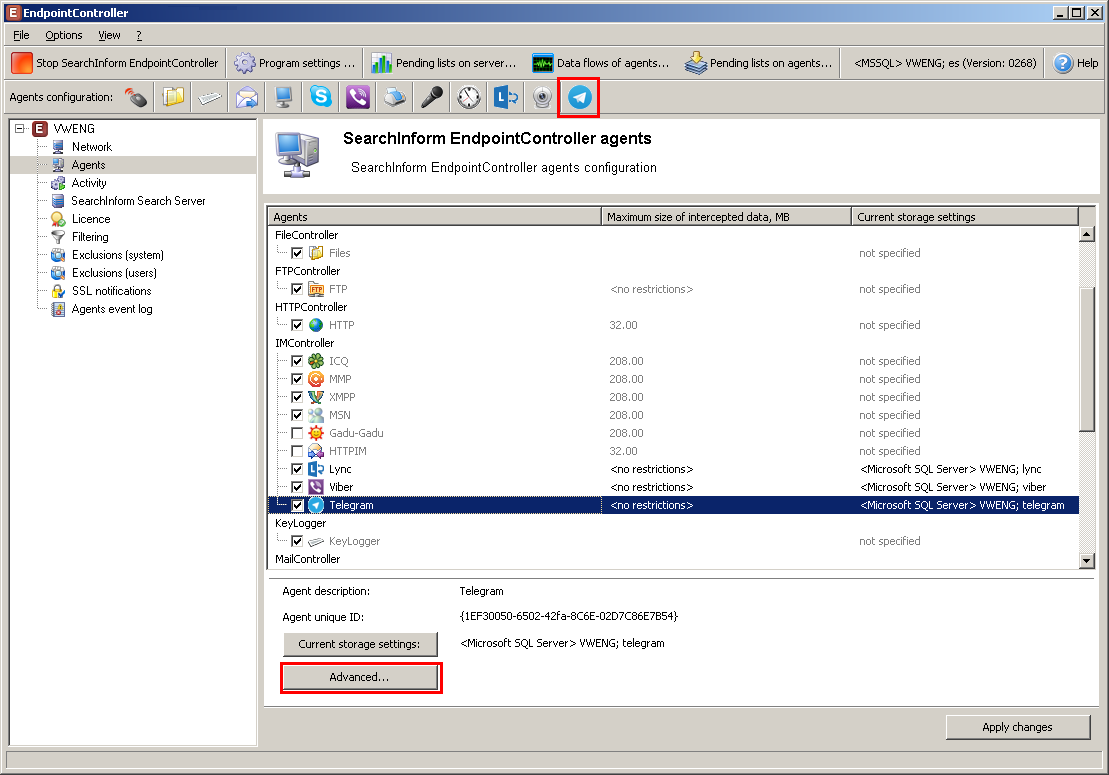Enable the Gadu-Gadu agent checkbox
The image size is (1109, 775).
tap(297, 433)
